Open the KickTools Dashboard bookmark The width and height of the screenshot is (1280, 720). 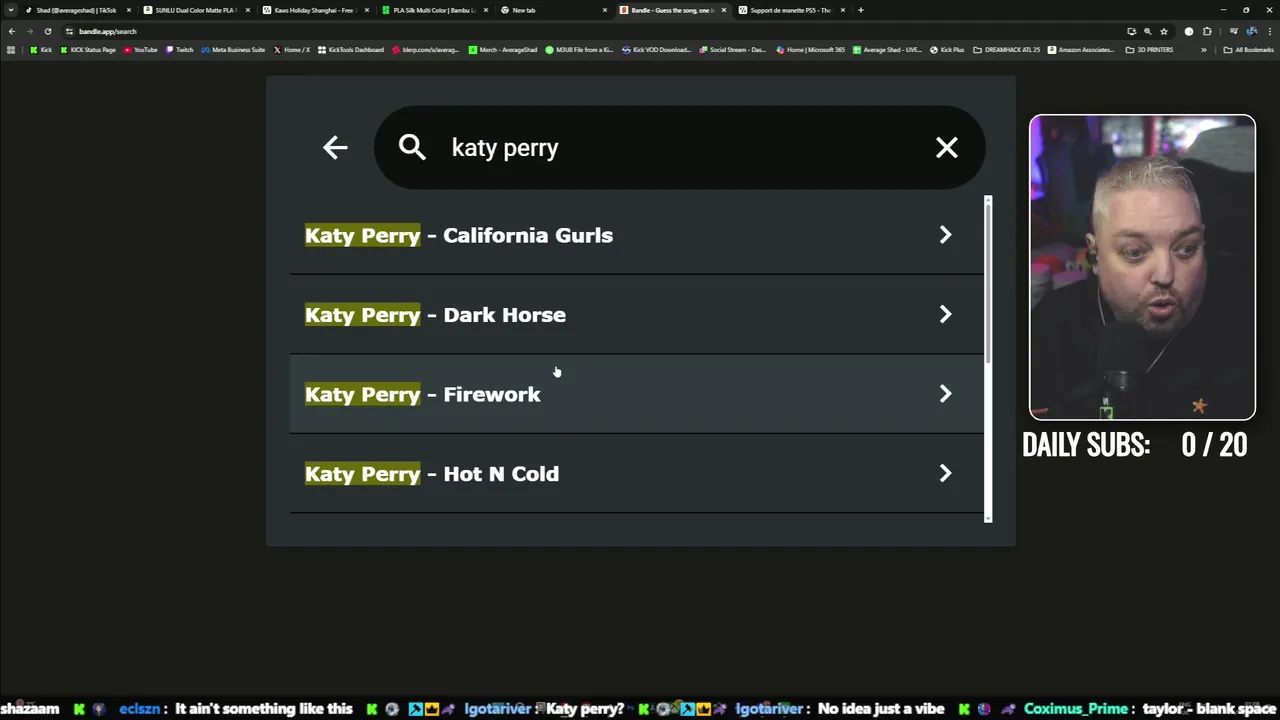[350, 50]
